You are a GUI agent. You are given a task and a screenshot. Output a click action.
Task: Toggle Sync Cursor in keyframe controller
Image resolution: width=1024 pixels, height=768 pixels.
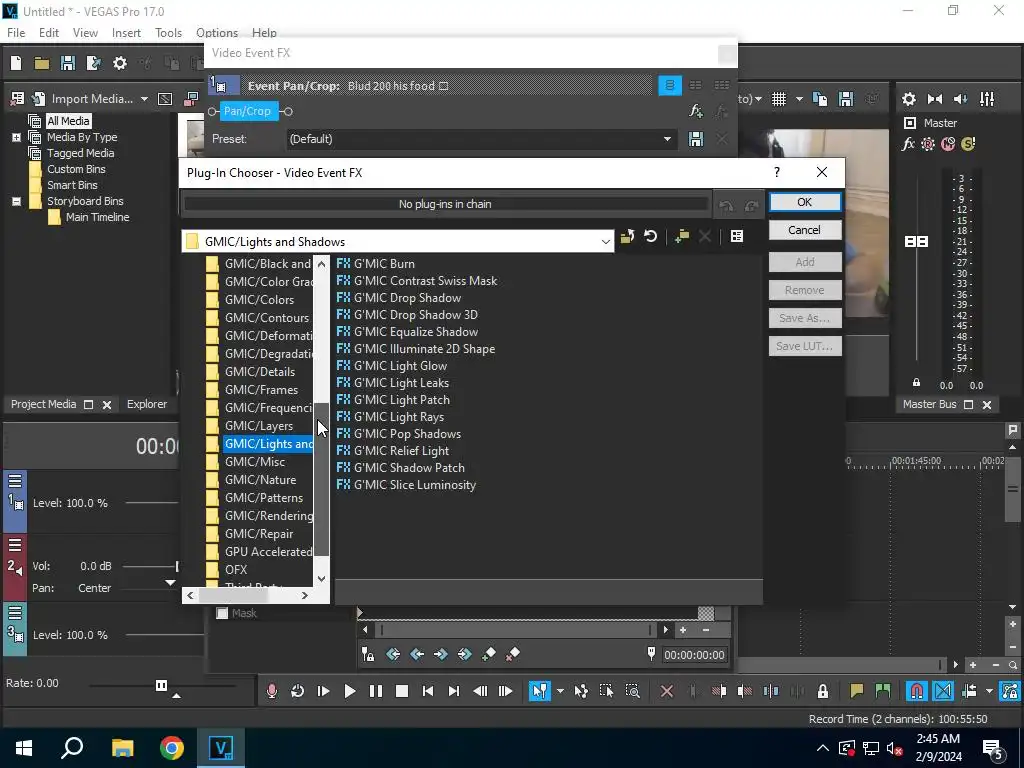[x=368, y=654]
